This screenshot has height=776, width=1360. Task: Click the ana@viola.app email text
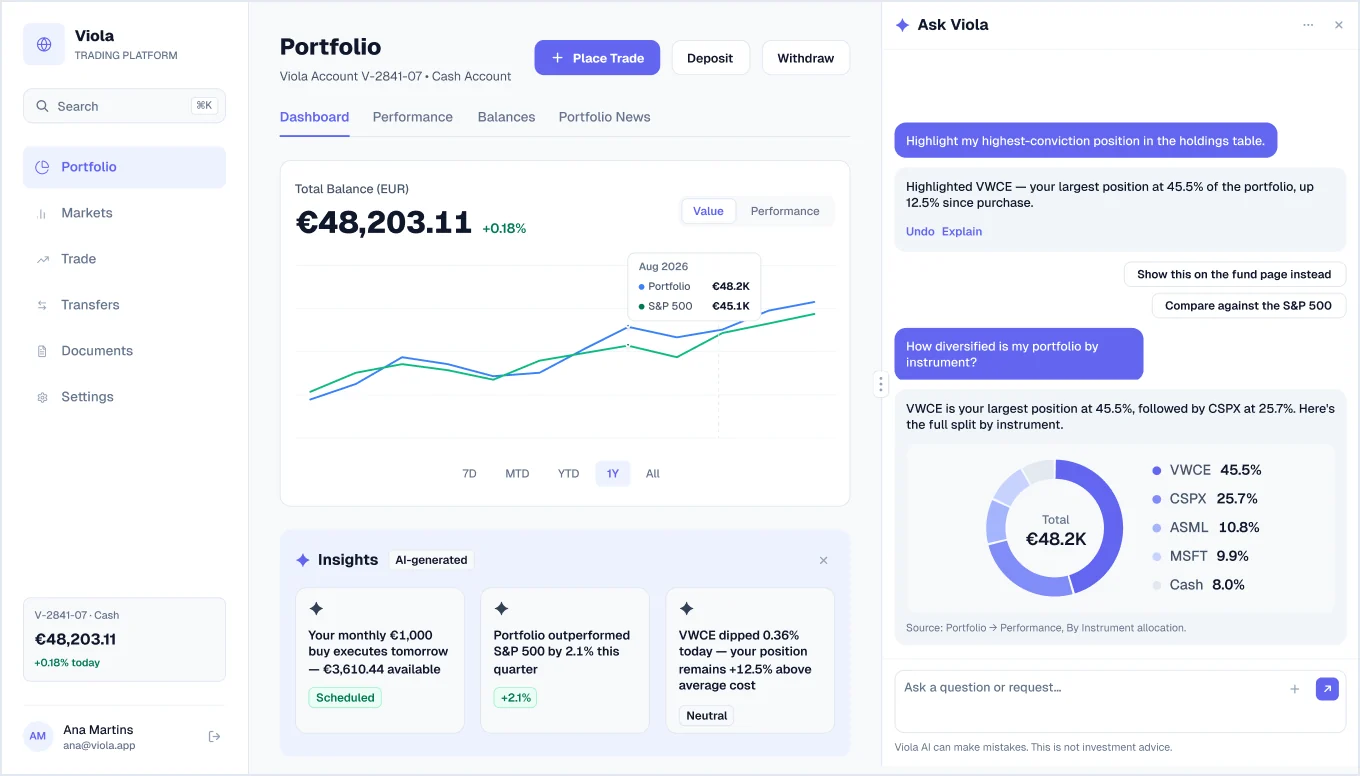point(99,746)
